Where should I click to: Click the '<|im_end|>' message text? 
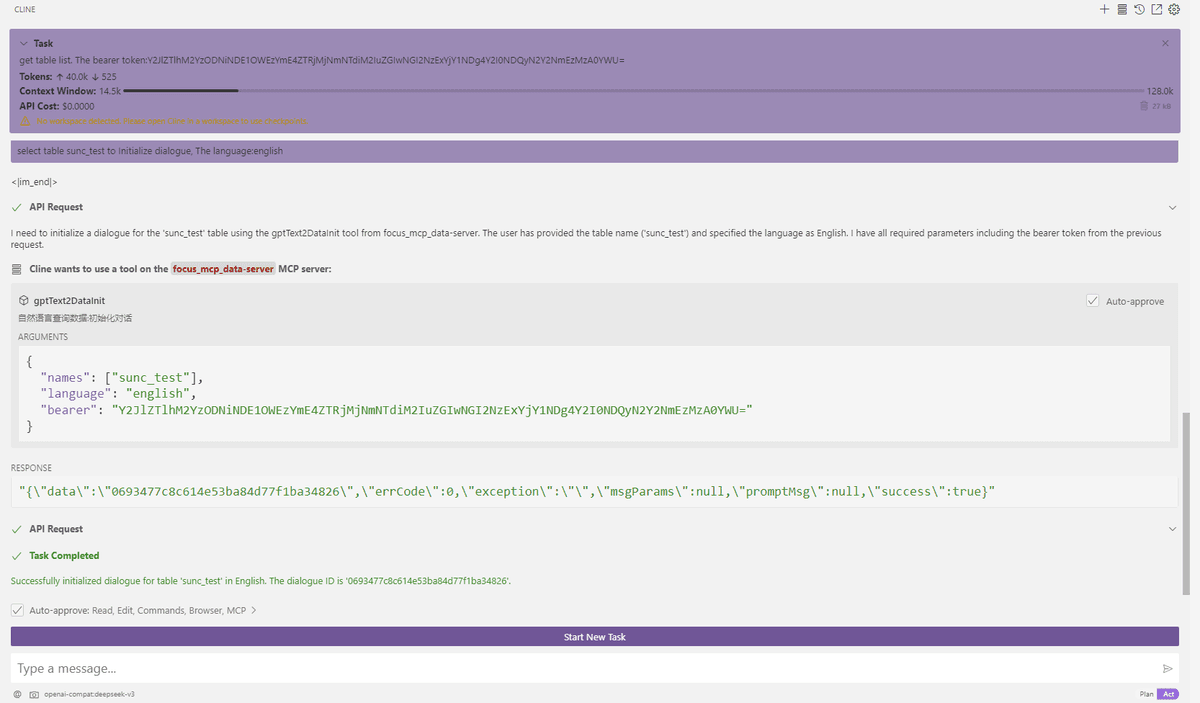tap(34, 182)
